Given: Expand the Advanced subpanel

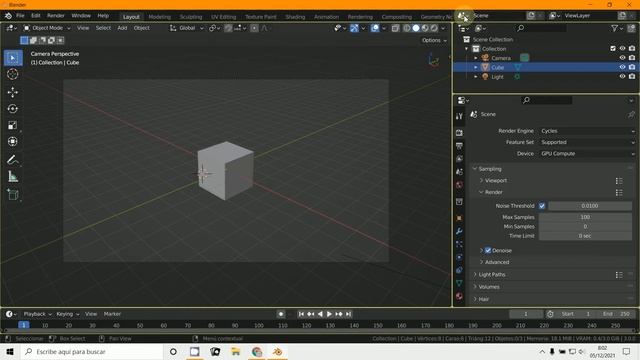Looking at the screenshot, I should 497,262.
